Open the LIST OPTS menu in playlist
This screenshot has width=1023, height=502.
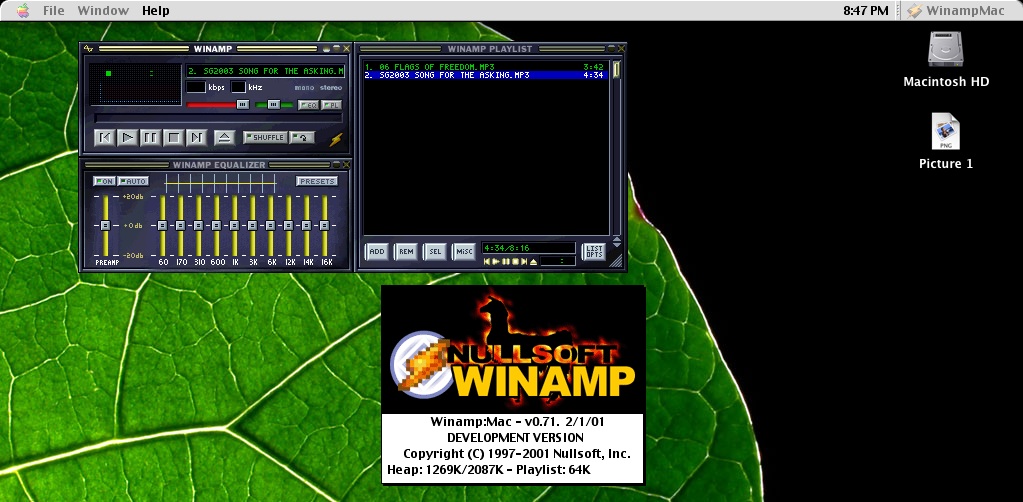pos(594,251)
